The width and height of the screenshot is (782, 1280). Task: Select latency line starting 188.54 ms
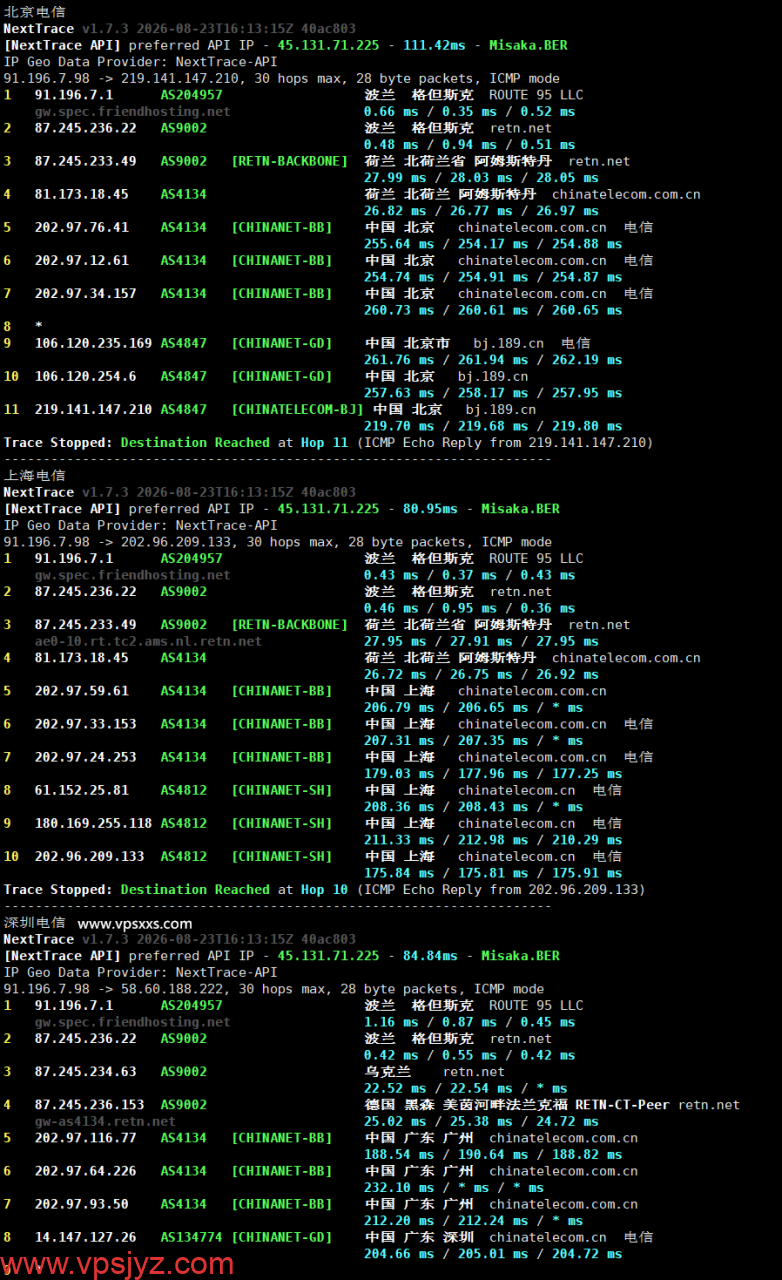[x=494, y=1155]
